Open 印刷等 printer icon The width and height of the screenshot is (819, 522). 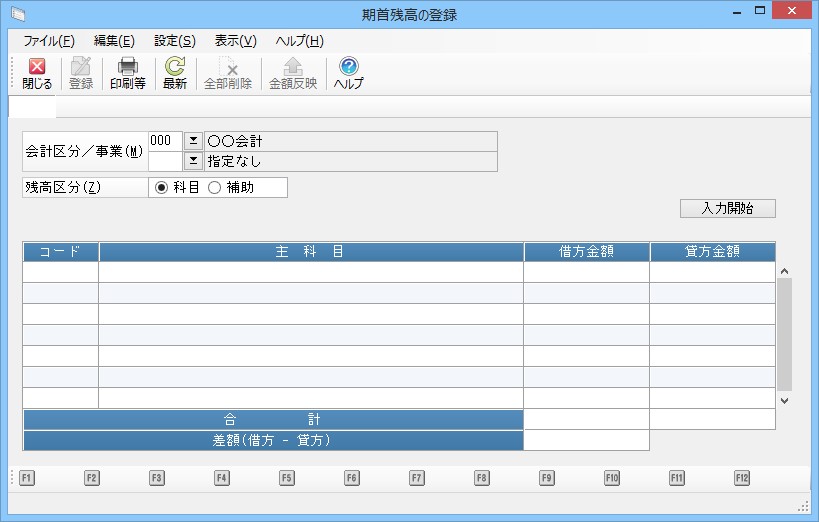128,68
